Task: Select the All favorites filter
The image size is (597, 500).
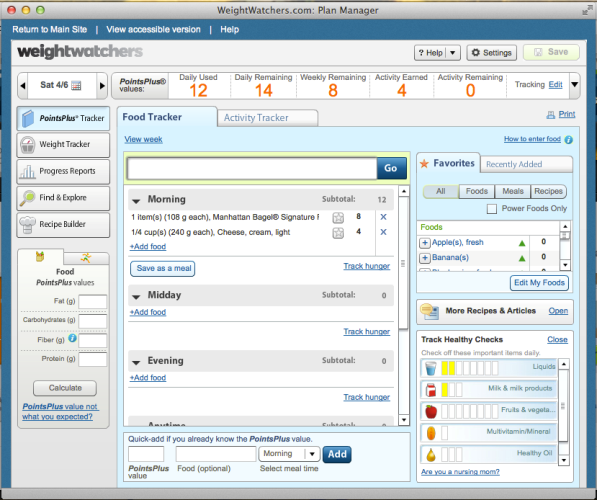Action: click(441, 192)
